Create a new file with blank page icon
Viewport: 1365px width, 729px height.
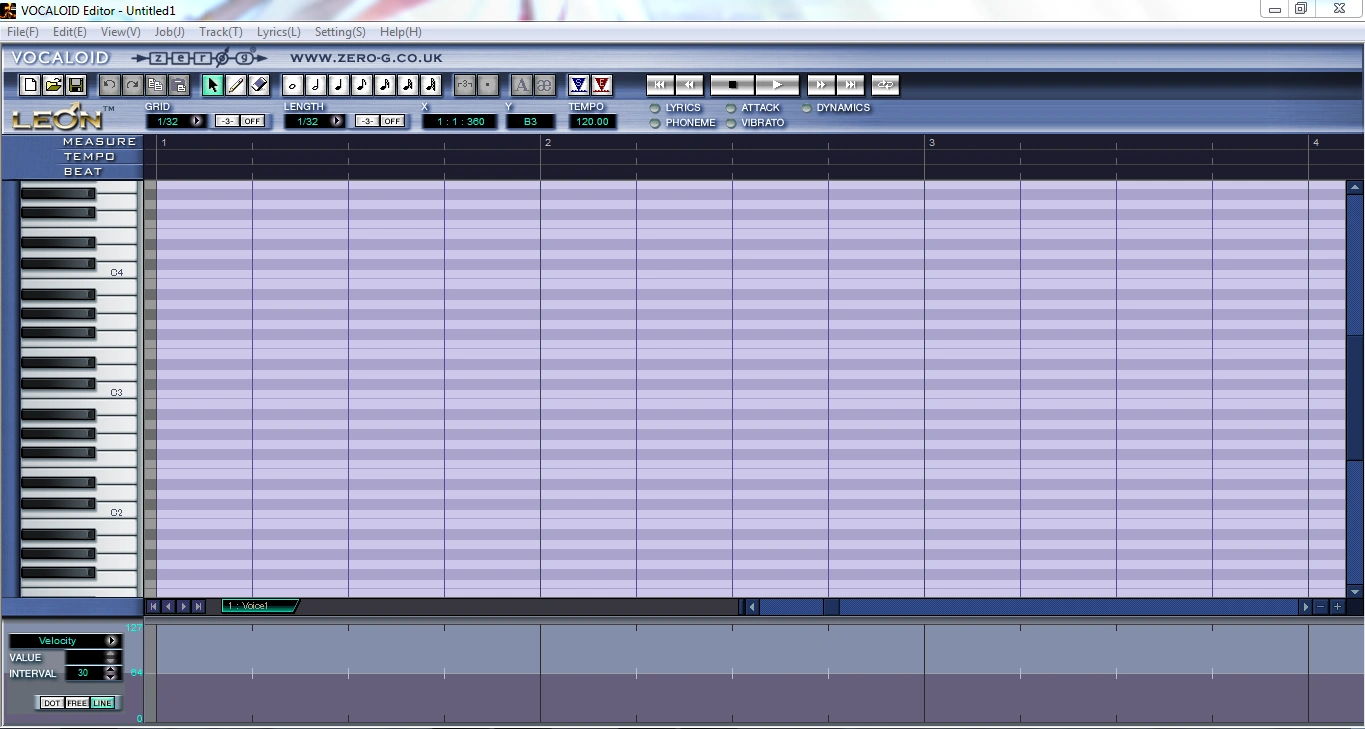pyautogui.click(x=30, y=85)
